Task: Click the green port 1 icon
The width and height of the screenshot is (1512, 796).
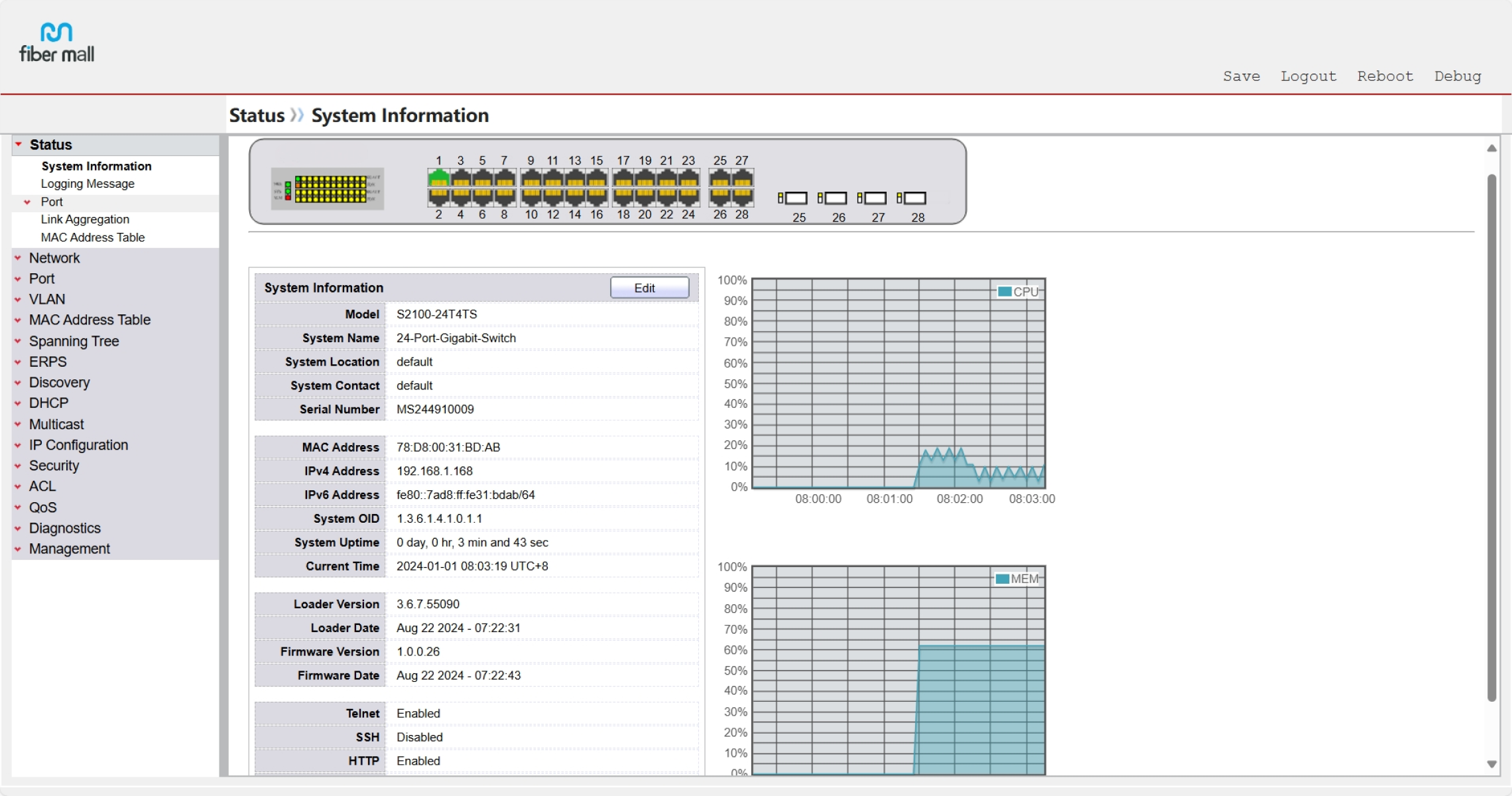Action: click(438, 178)
